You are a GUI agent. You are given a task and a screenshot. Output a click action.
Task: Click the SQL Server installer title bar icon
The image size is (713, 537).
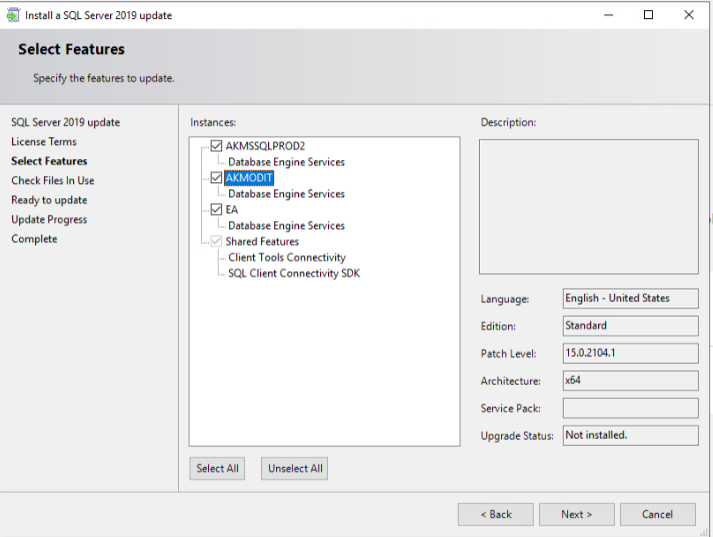point(13,15)
